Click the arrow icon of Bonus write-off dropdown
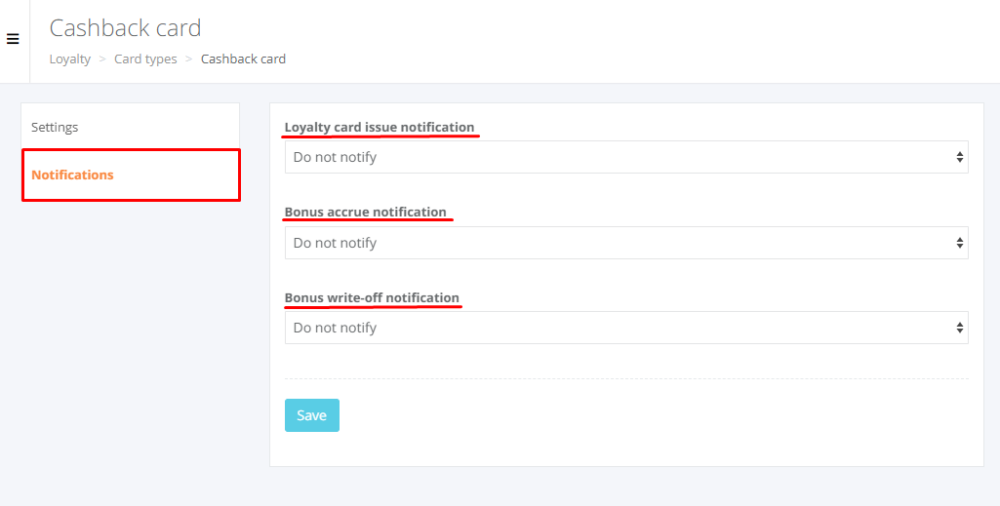 (960, 328)
